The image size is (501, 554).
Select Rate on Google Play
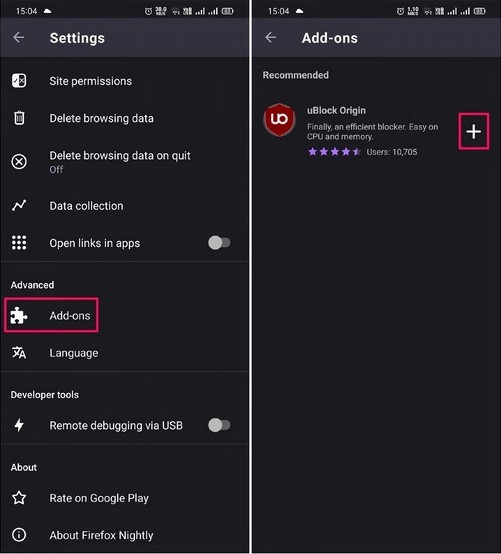click(124, 498)
